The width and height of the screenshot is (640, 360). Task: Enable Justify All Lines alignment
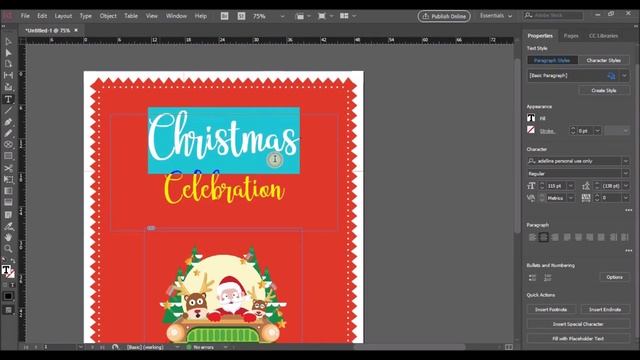[x=601, y=237]
